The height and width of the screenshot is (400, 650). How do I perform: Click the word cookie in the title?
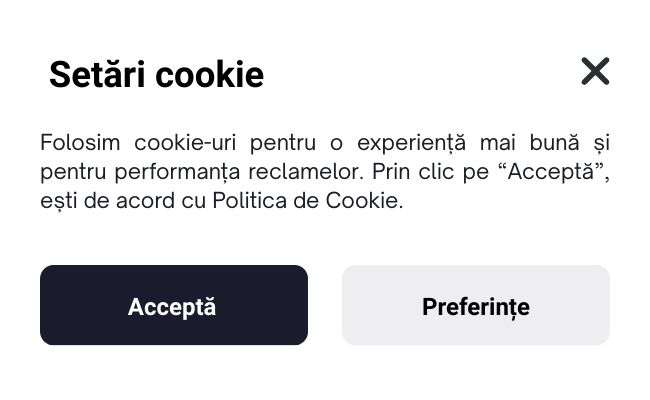tap(210, 75)
